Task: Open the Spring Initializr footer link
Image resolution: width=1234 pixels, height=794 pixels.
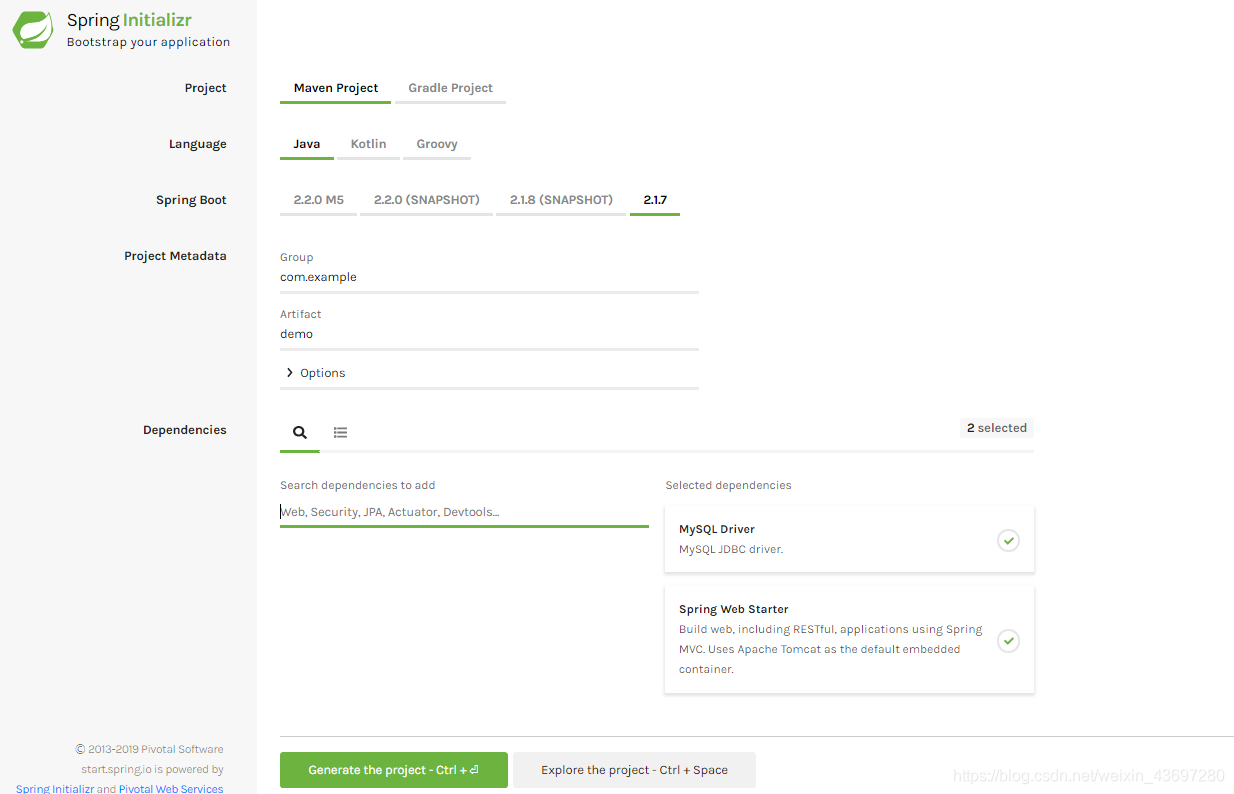Action: 55,789
